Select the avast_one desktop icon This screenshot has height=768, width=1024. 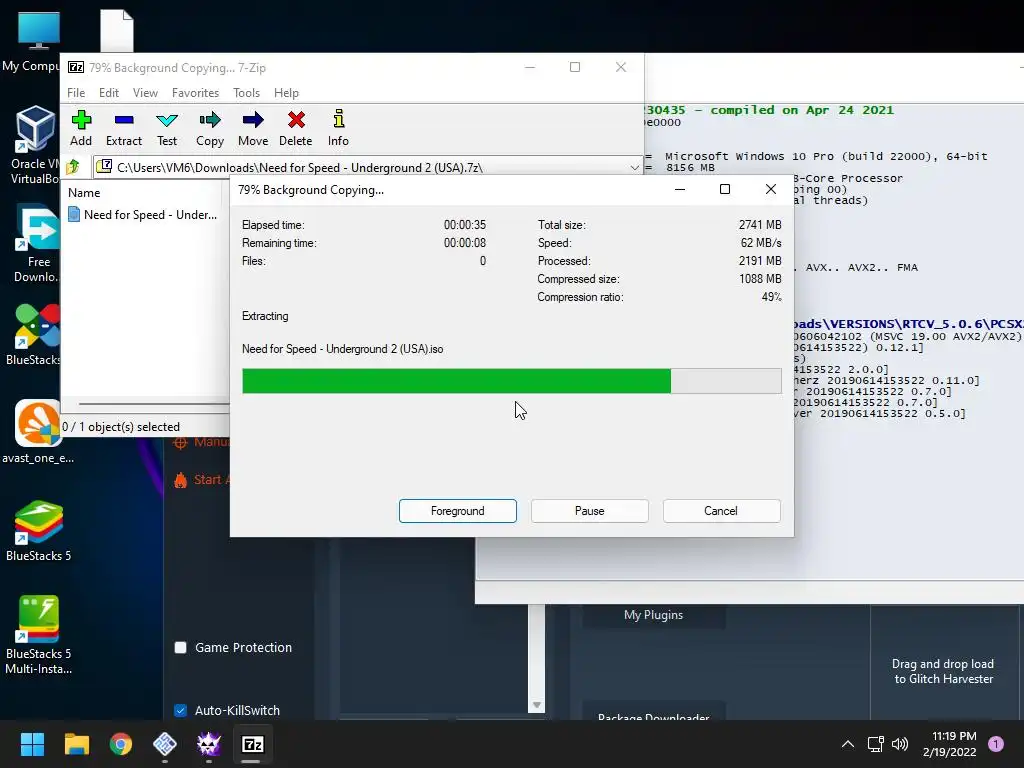38,432
